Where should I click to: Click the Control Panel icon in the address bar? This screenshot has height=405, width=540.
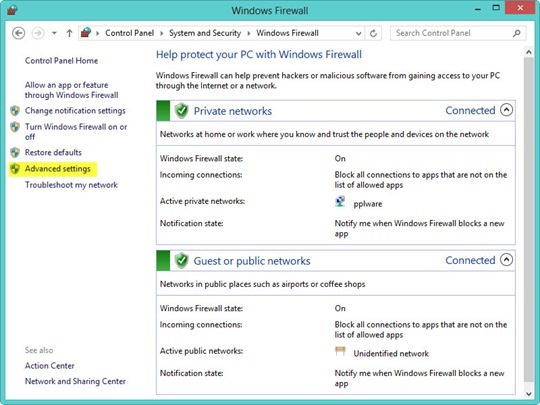coord(86,33)
